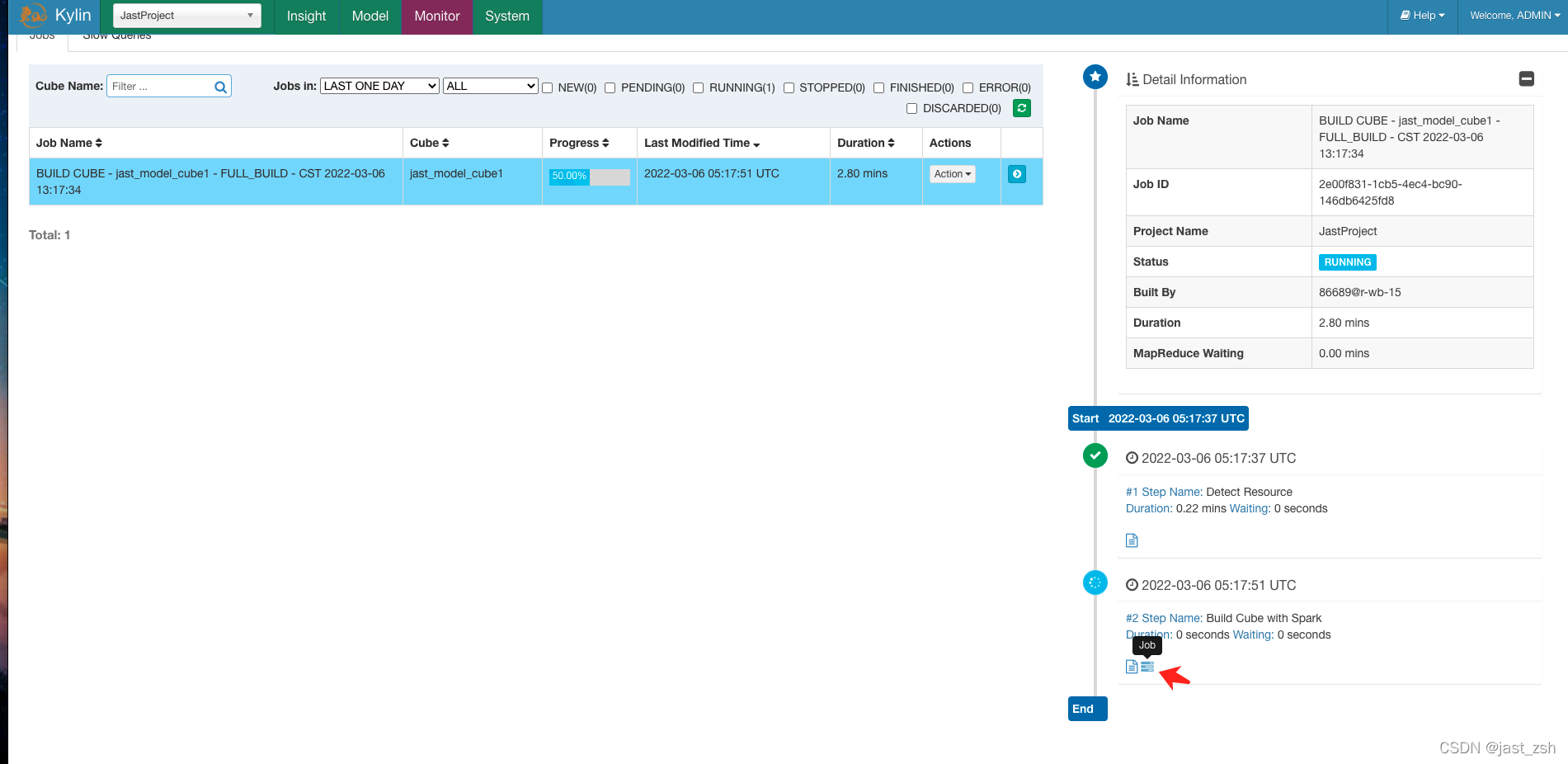Go to the System tab

pyautogui.click(x=507, y=16)
